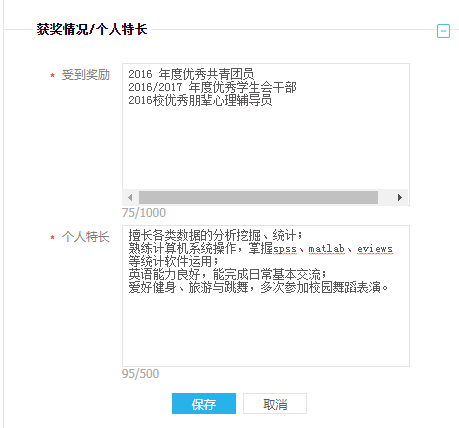Click the left arrow of awards scrollbar
Screen dimensions: 459x428
(x=130, y=197)
